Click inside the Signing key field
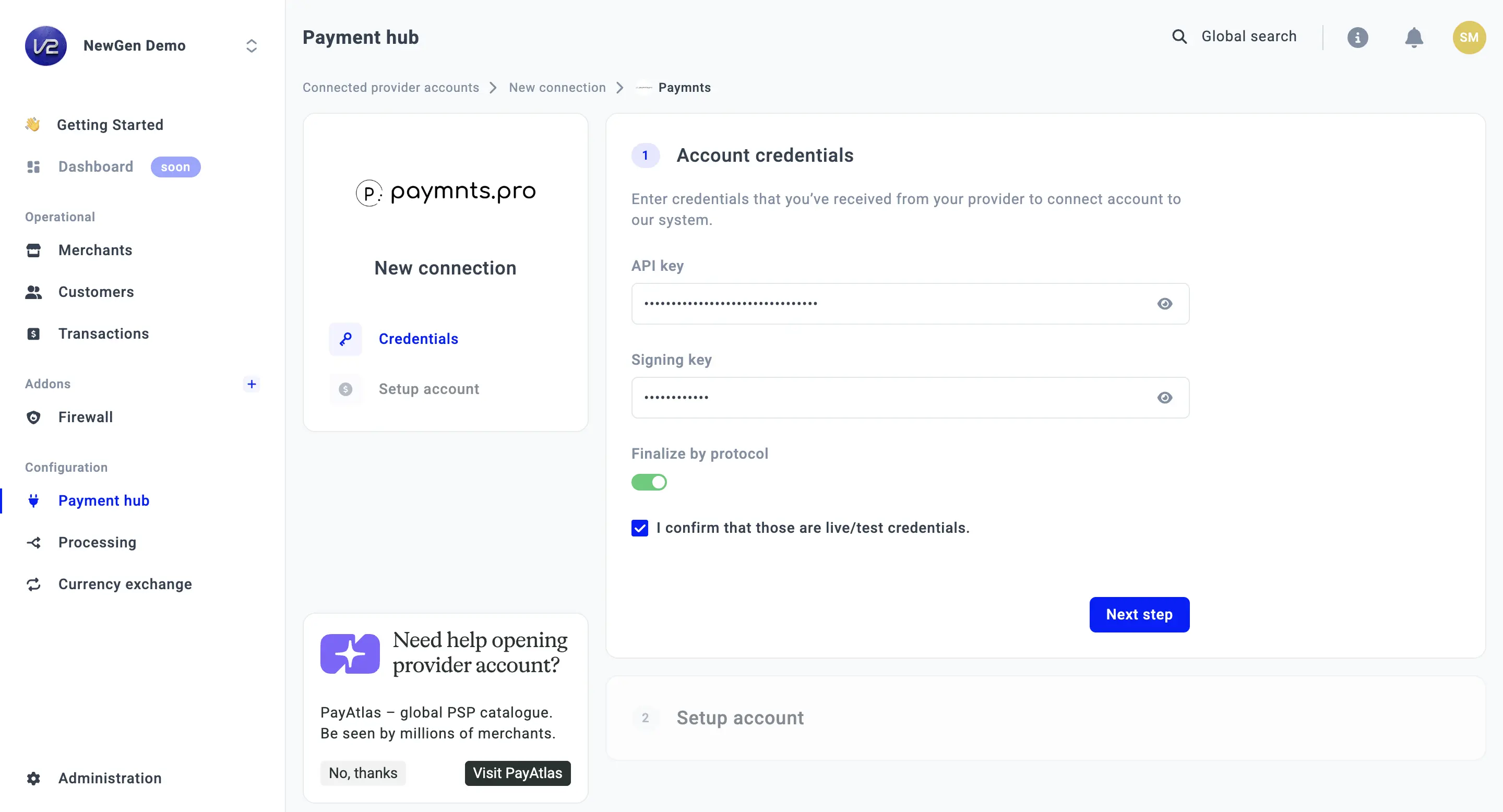This screenshot has width=1503, height=812. [x=910, y=398]
